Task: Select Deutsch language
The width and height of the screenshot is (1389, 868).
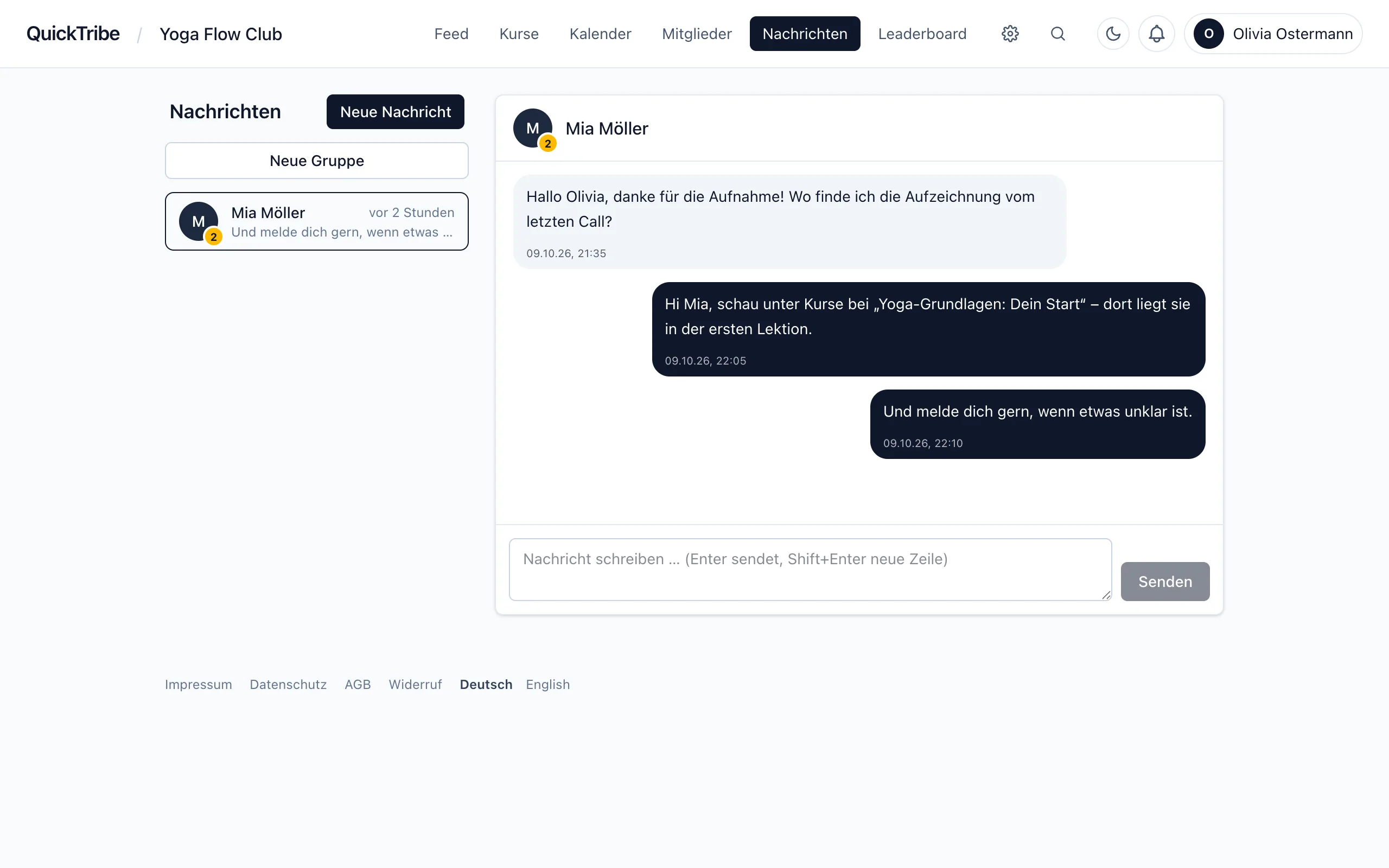Action: (x=486, y=684)
